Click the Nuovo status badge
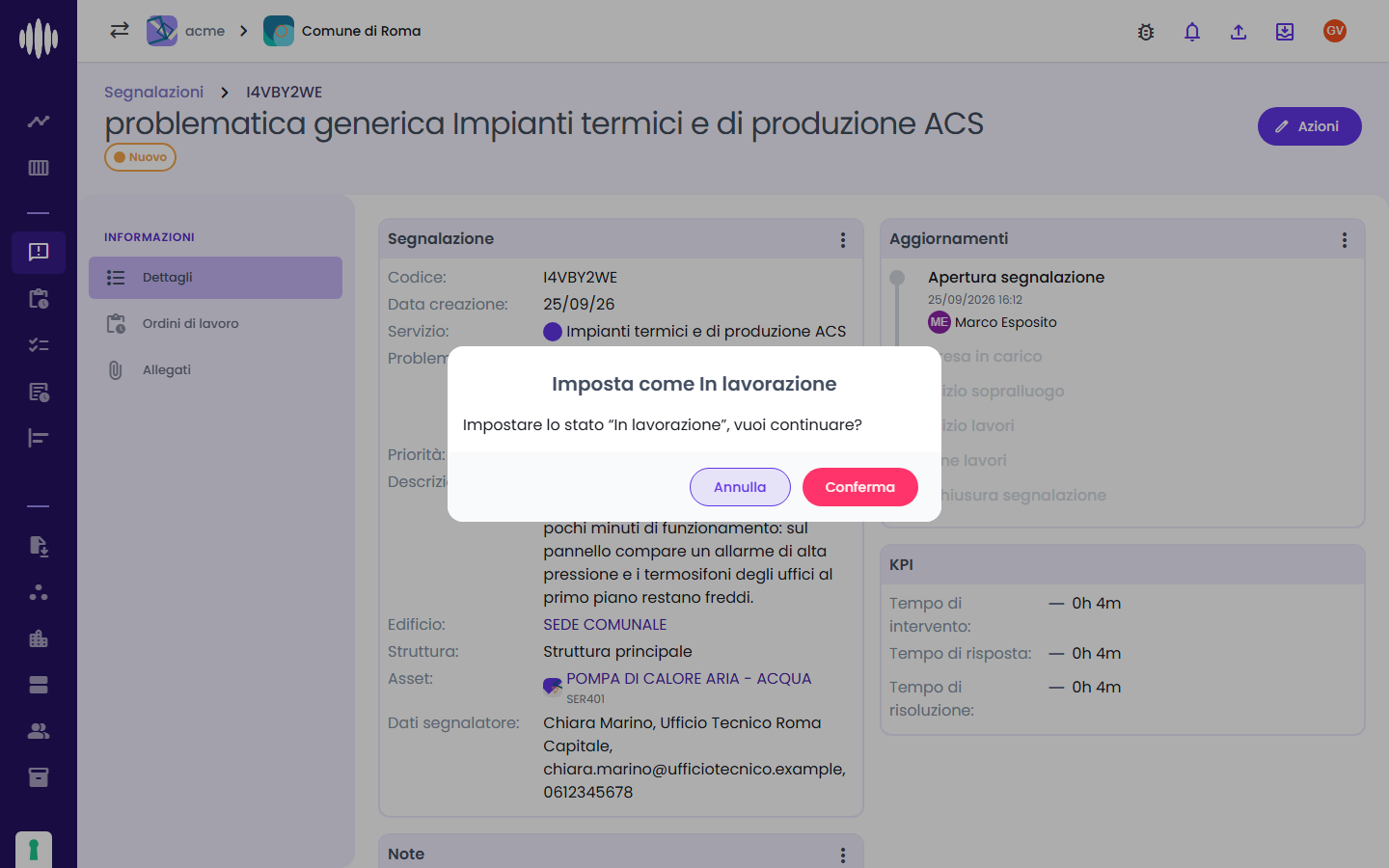The width and height of the screenshot is (1389, 868). point(140,157)
